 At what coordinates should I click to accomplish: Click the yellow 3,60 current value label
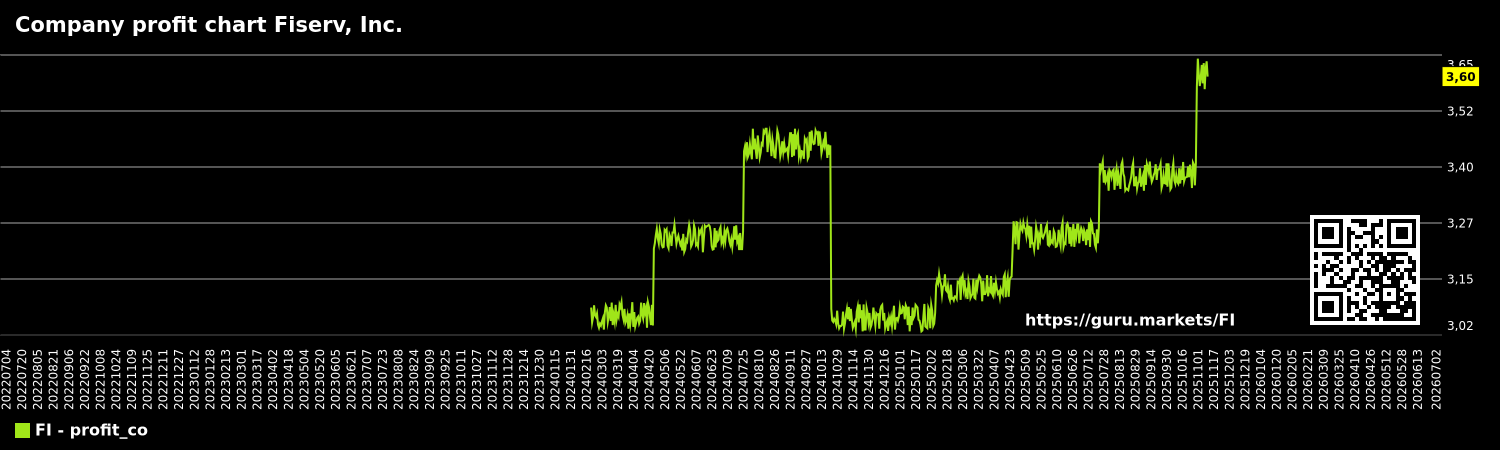pos(1460,77)
